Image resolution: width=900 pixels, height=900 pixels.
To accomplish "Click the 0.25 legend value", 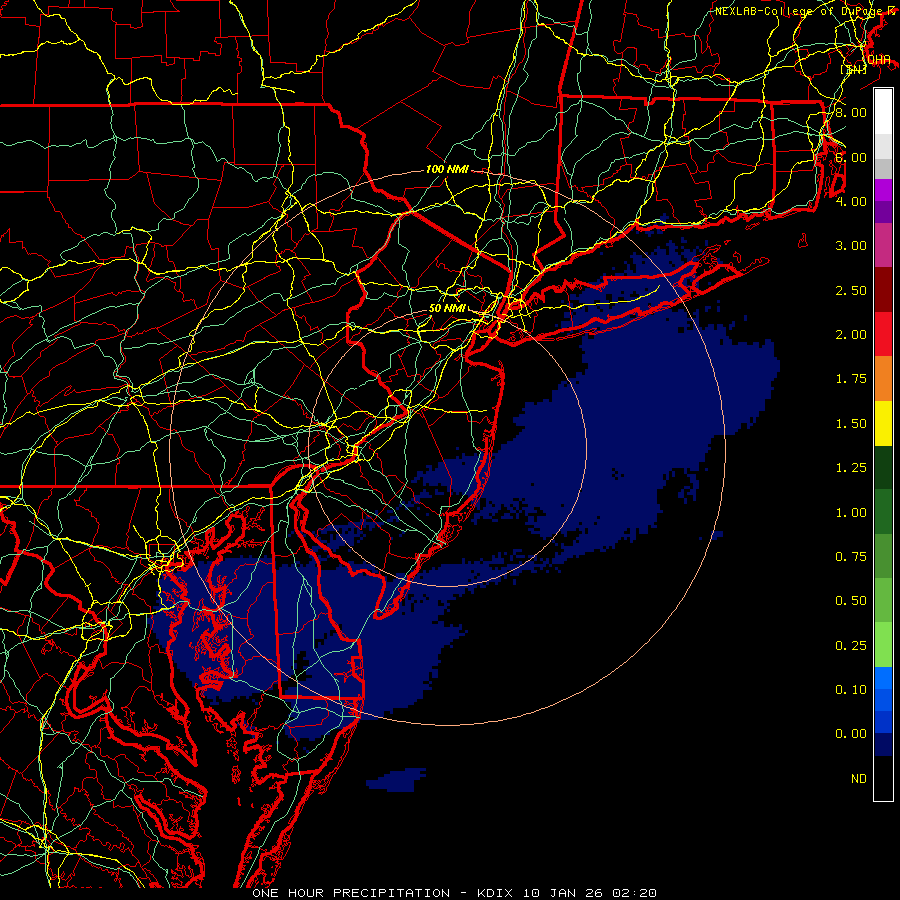I will coord(851,646).
